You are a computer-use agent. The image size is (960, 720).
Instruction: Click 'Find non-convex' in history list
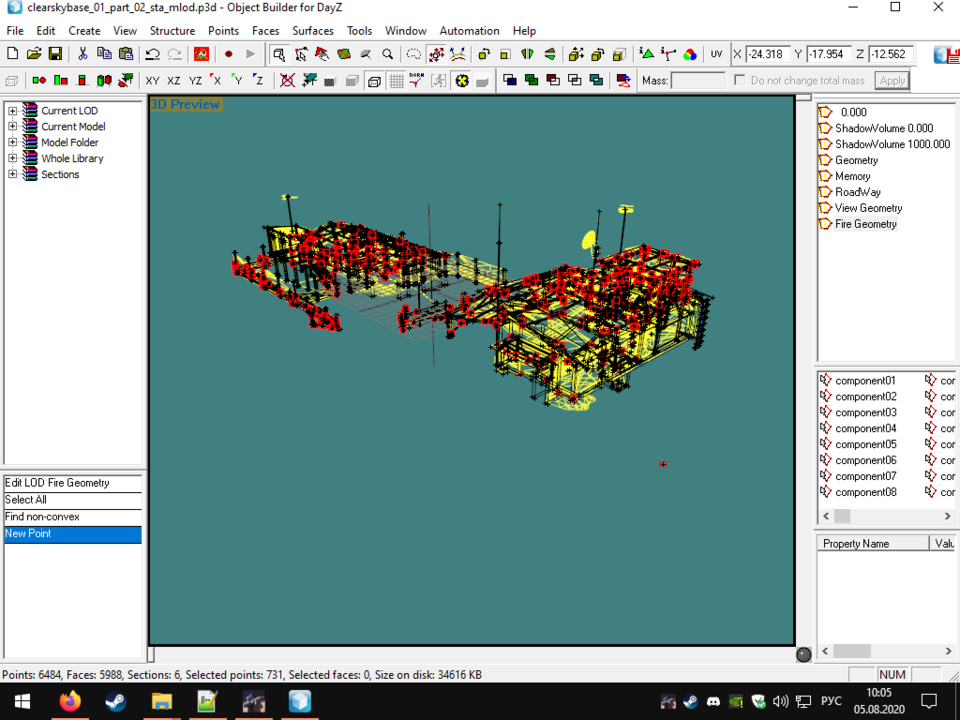click(x=73, y=517)
